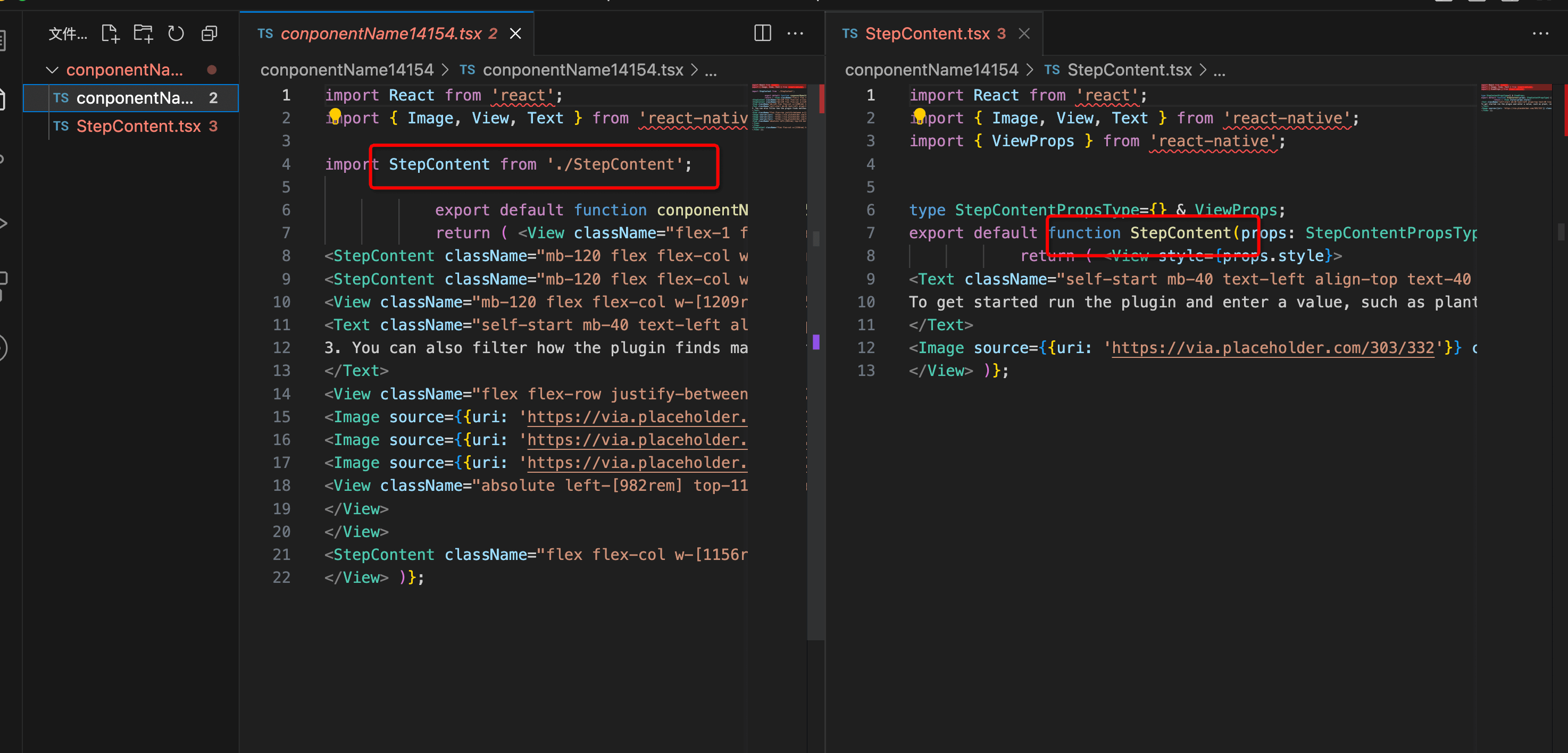This screenshot has height=753, width=1568.
Task: Click conponentName14154 folder in left breadcrumb
Action: point(347,70)
